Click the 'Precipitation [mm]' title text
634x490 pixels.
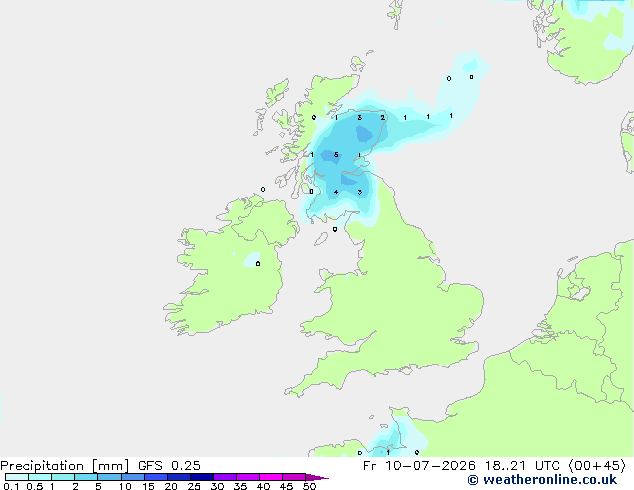tap(65, 466)
